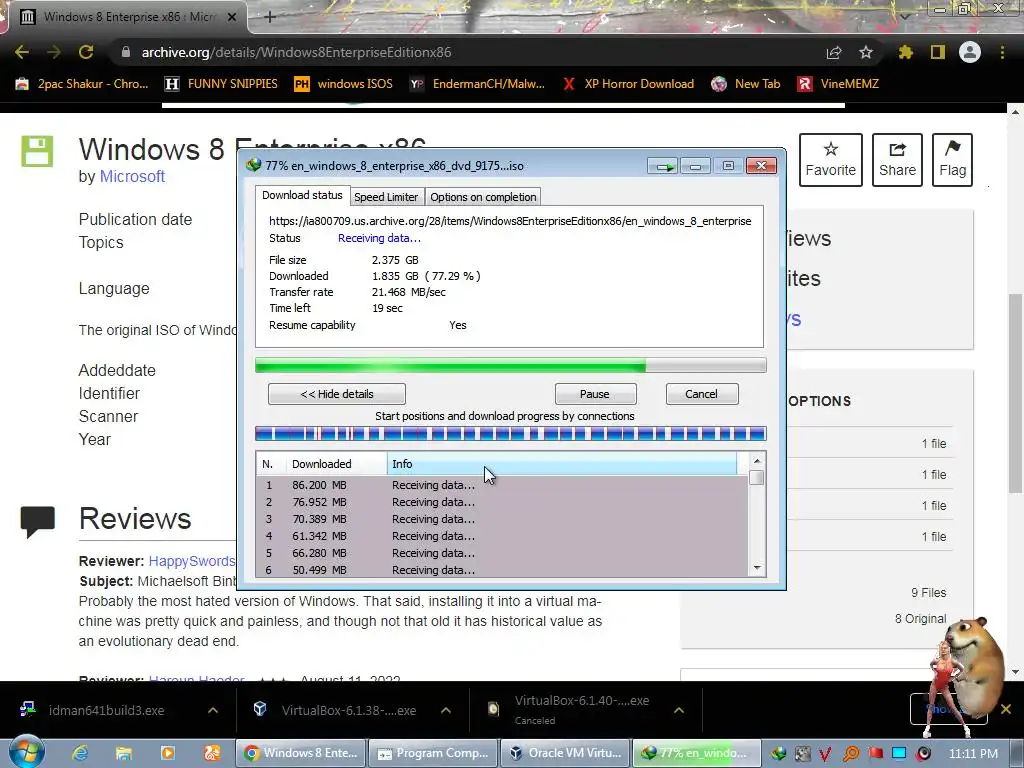The height and width of the screenshot is (768, 1024).
Task: Click the green arrow icon in dialog title bar
Action: pos(664,167)
